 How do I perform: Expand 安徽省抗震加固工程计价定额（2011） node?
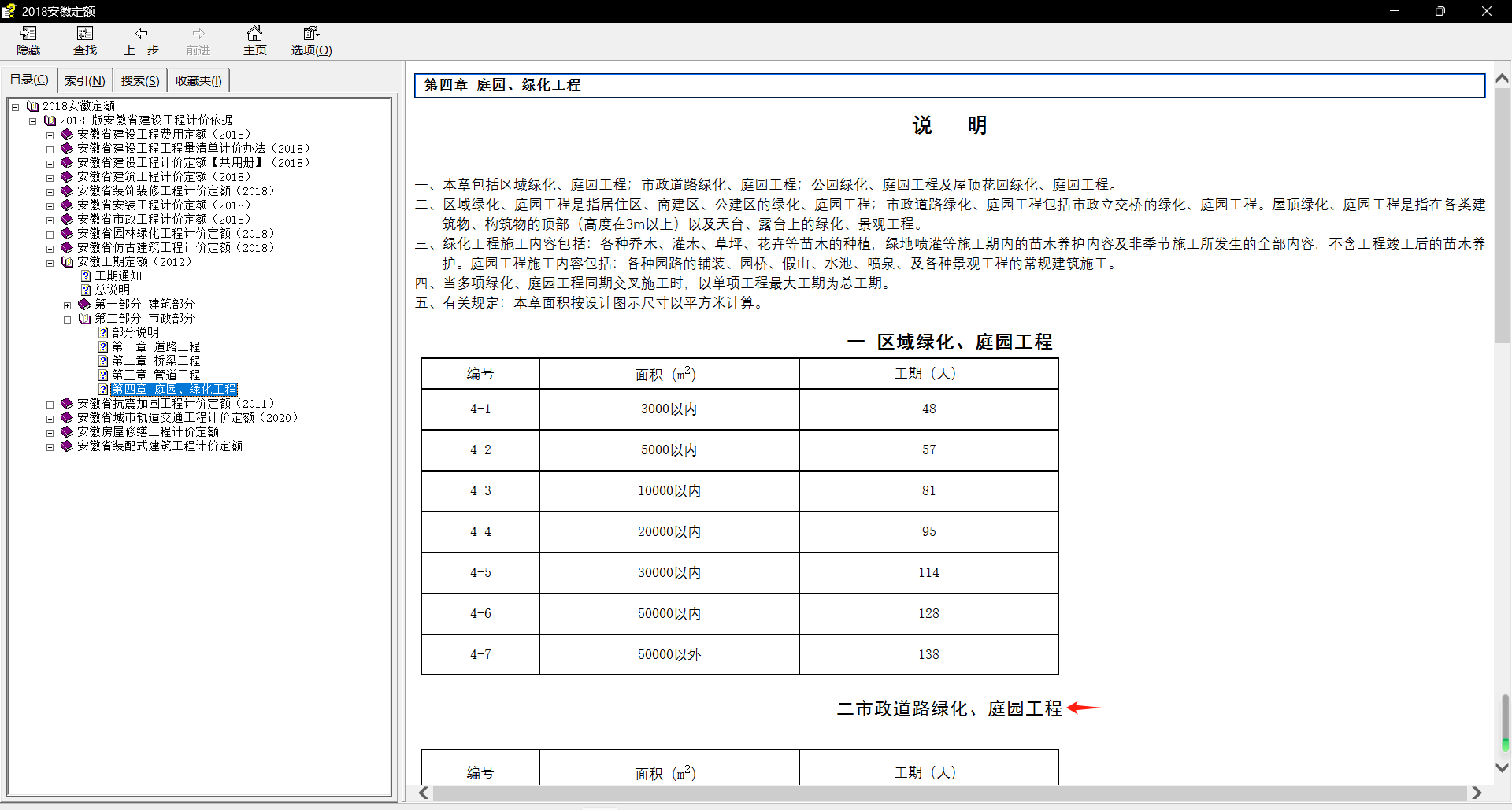click(50, 405)
